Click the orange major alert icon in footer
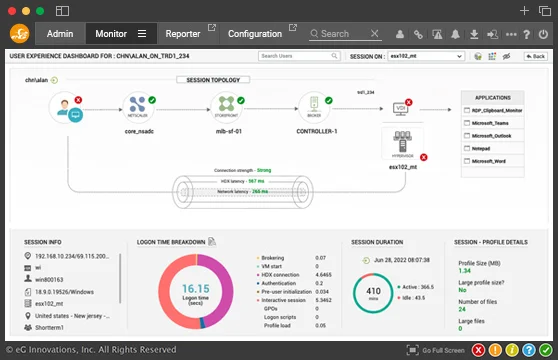This screenshot has width=558, height=360. (495, 350)
